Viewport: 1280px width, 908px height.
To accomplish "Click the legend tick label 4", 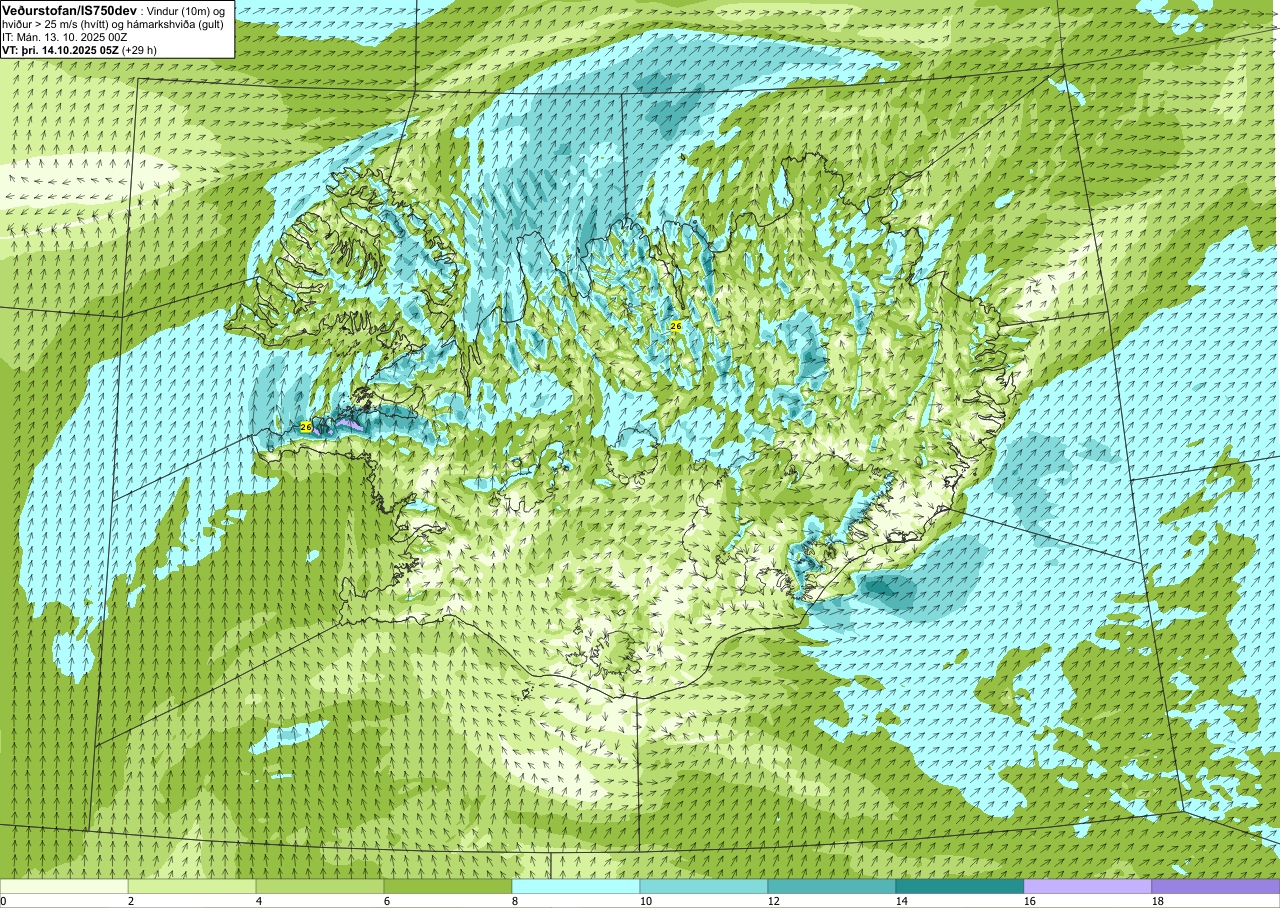I will [x=260, y=901].
